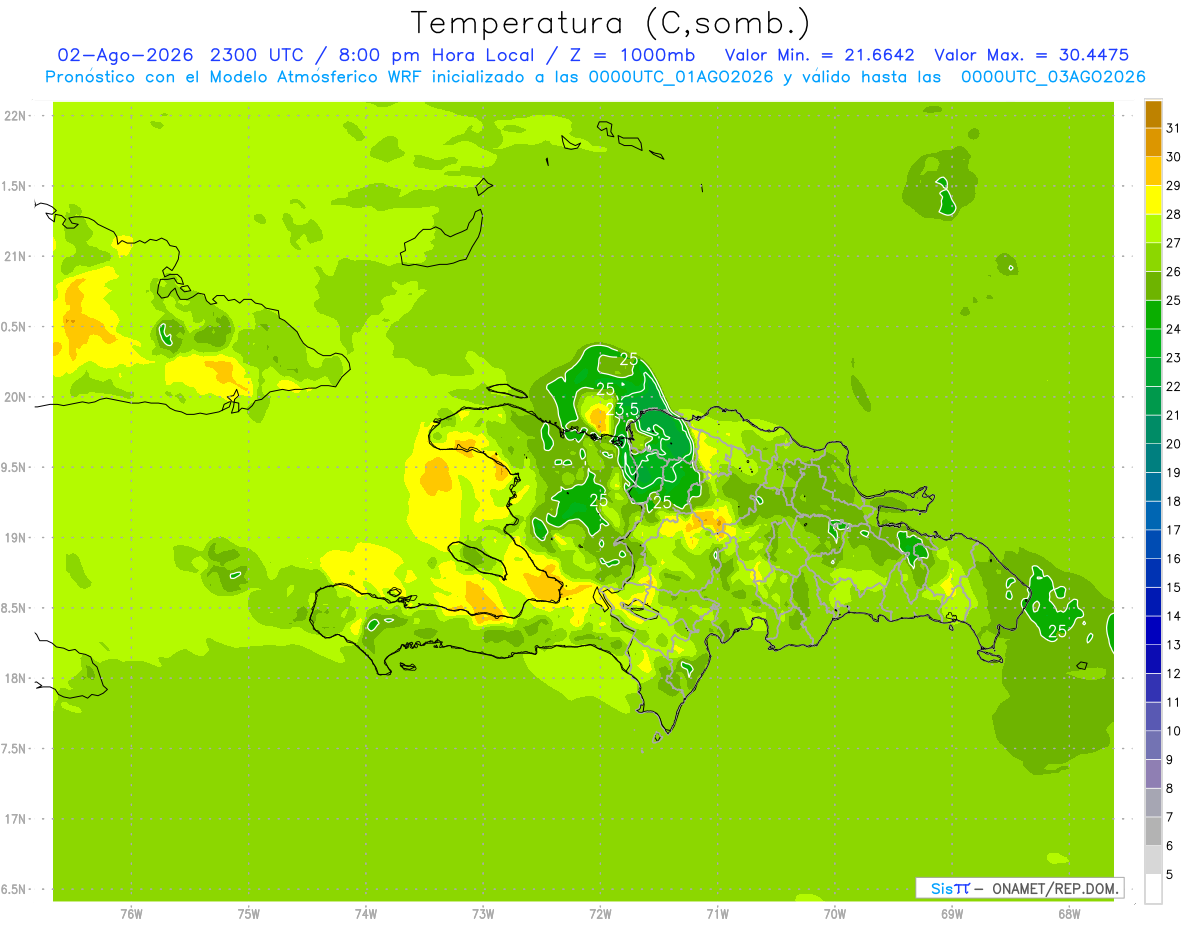Click the SisPi logo in the ONAMET credit box
The width and height of the screenshot is (1200, 927).
coord(950,888)
